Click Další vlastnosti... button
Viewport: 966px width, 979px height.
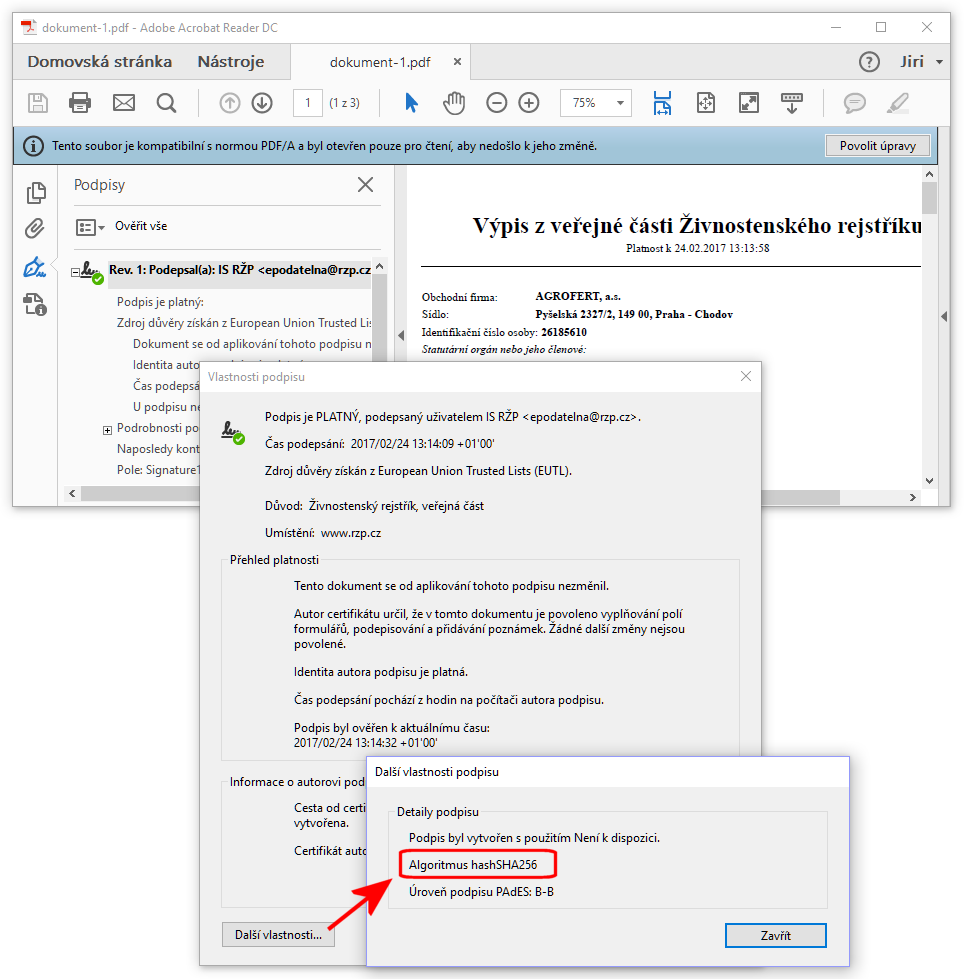click(x=278, y=935)
